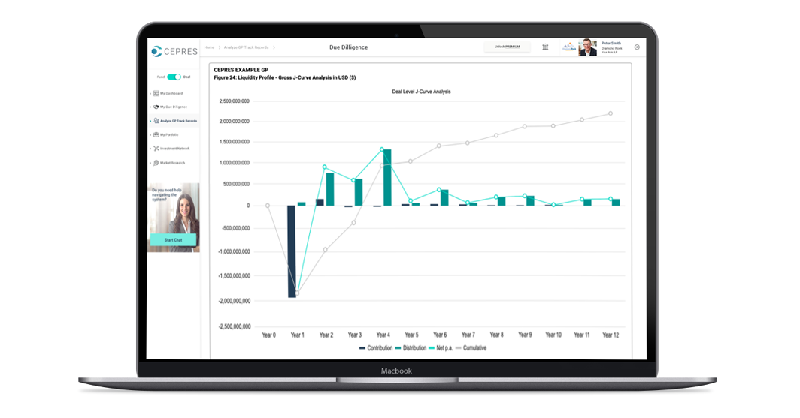Click the Year 12 cumulative line point
This screenshot has height=418, width=800.
(x=610, y=114)
